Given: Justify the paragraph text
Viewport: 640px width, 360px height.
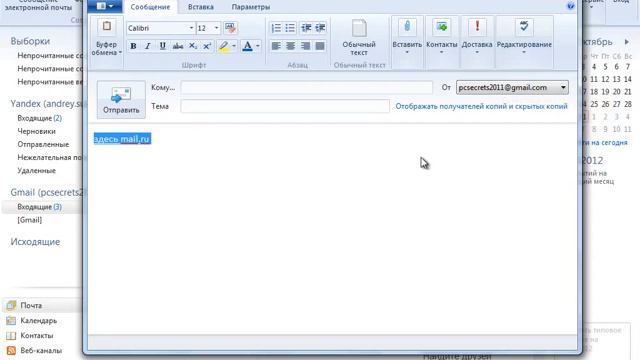Looking at the screenshot, I should click(x=320, y=46).
